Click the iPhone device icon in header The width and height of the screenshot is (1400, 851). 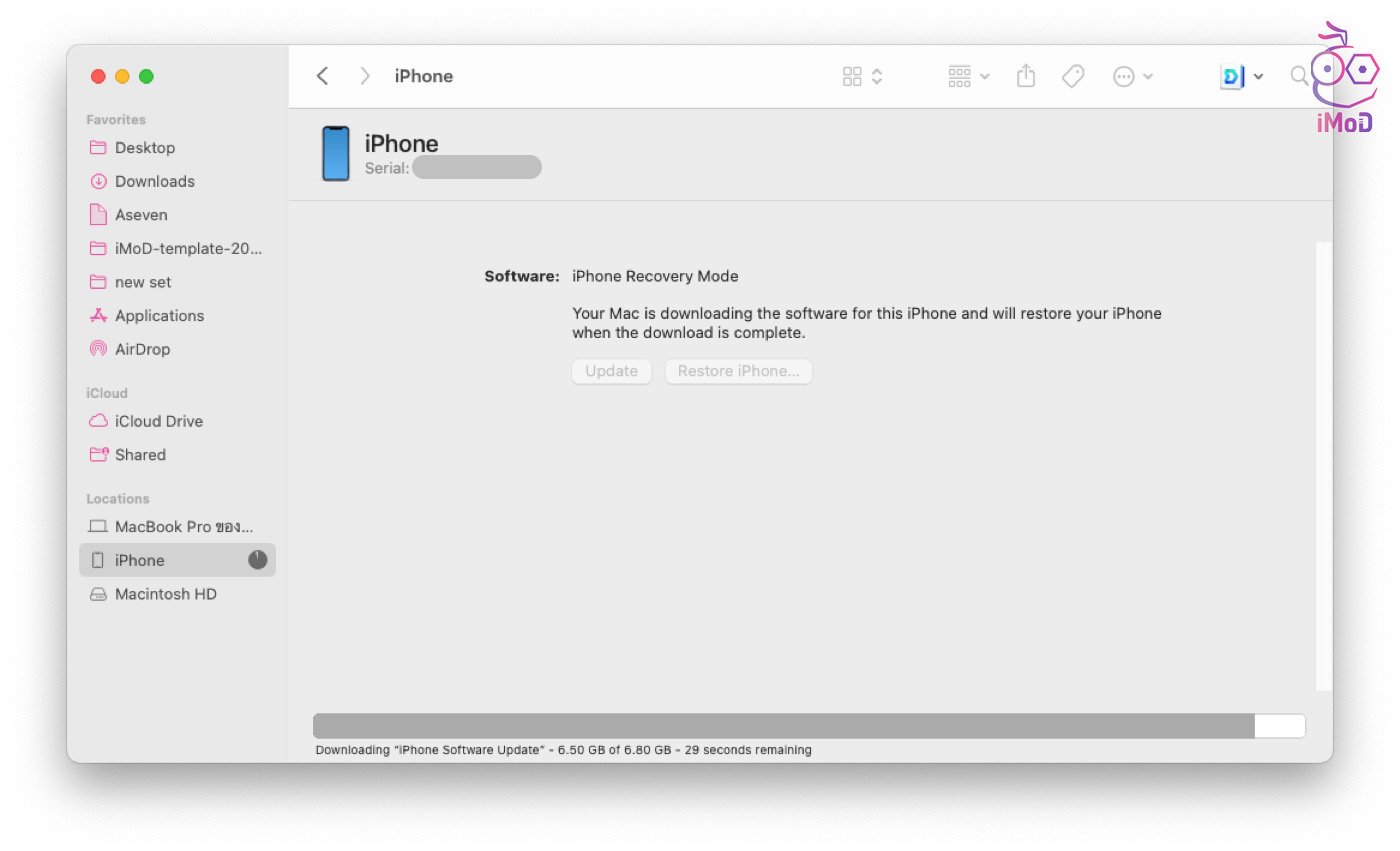pyautogui.click(x=336, y=154)
